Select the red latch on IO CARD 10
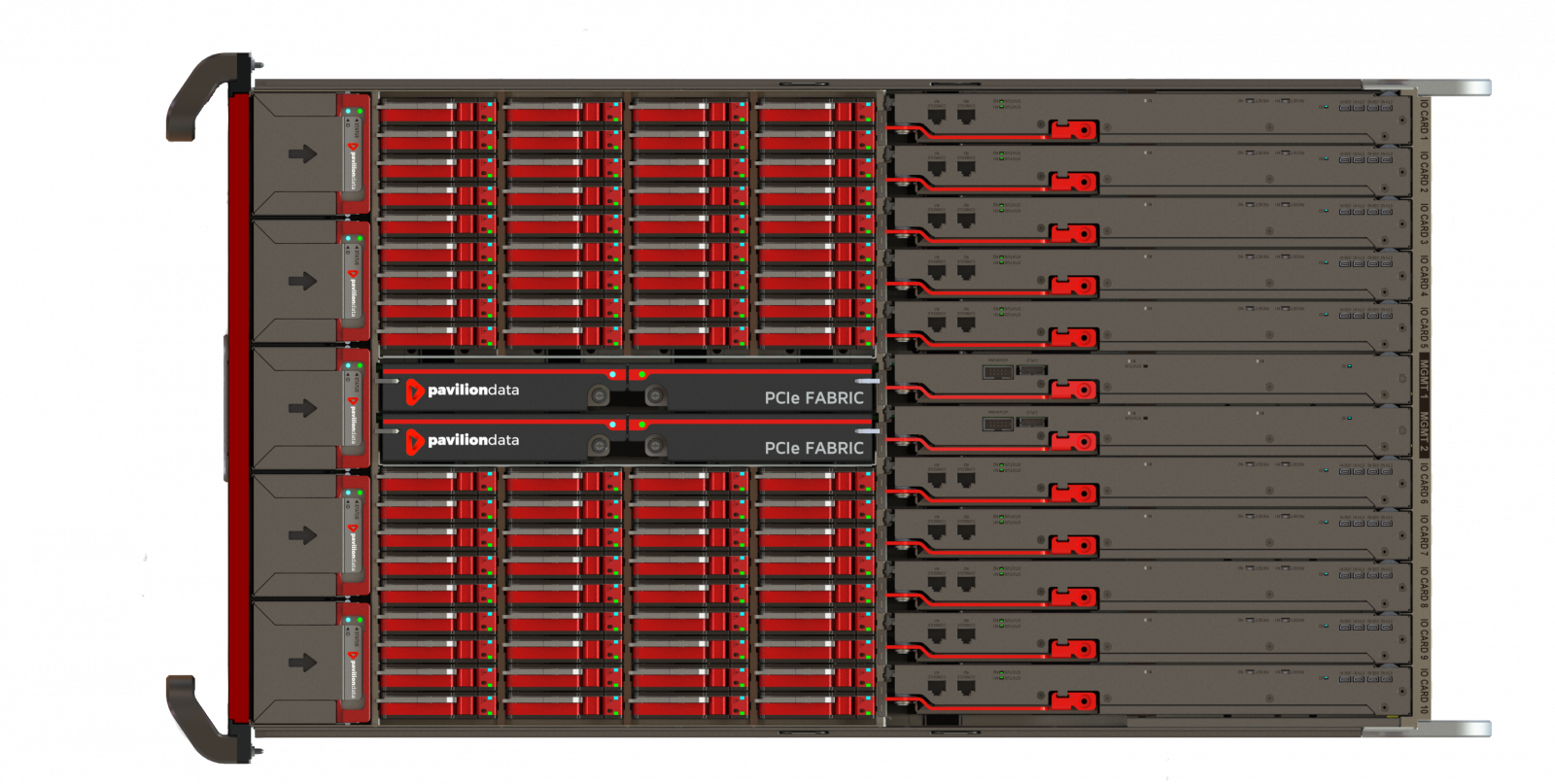1555x784 pixels. click(1073, 701)
